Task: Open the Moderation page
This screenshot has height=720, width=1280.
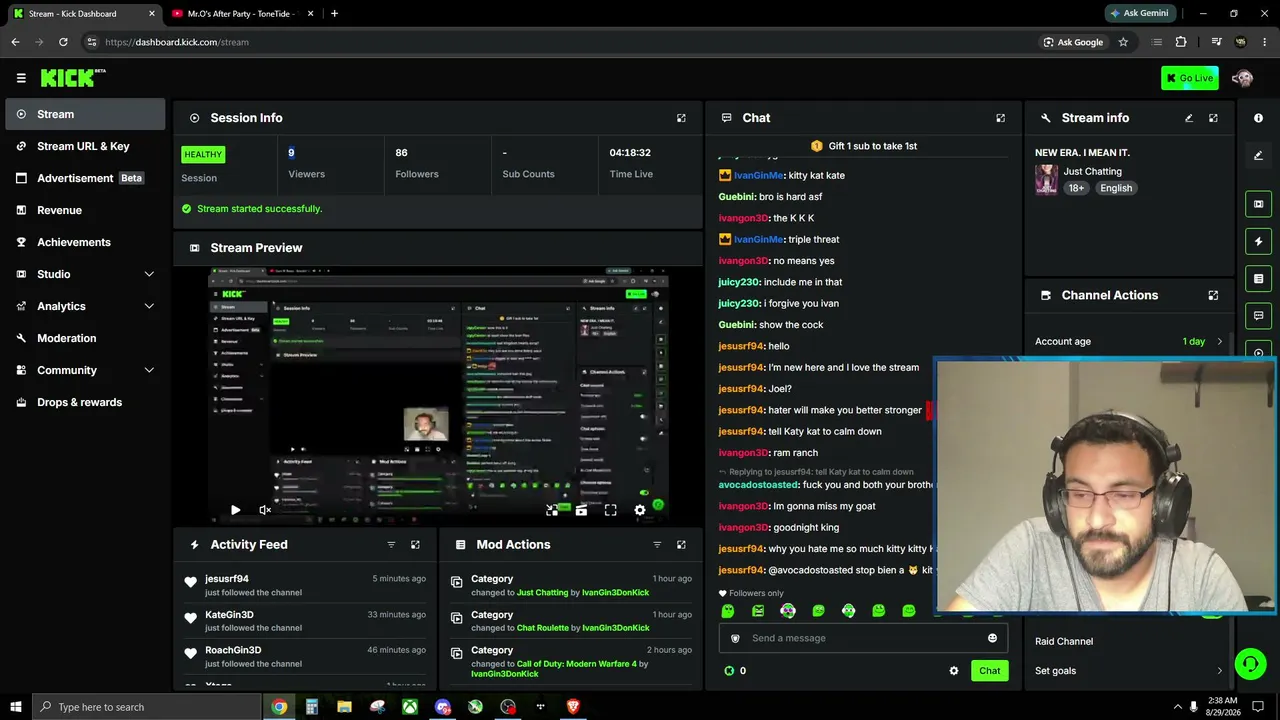Action: 85,338
